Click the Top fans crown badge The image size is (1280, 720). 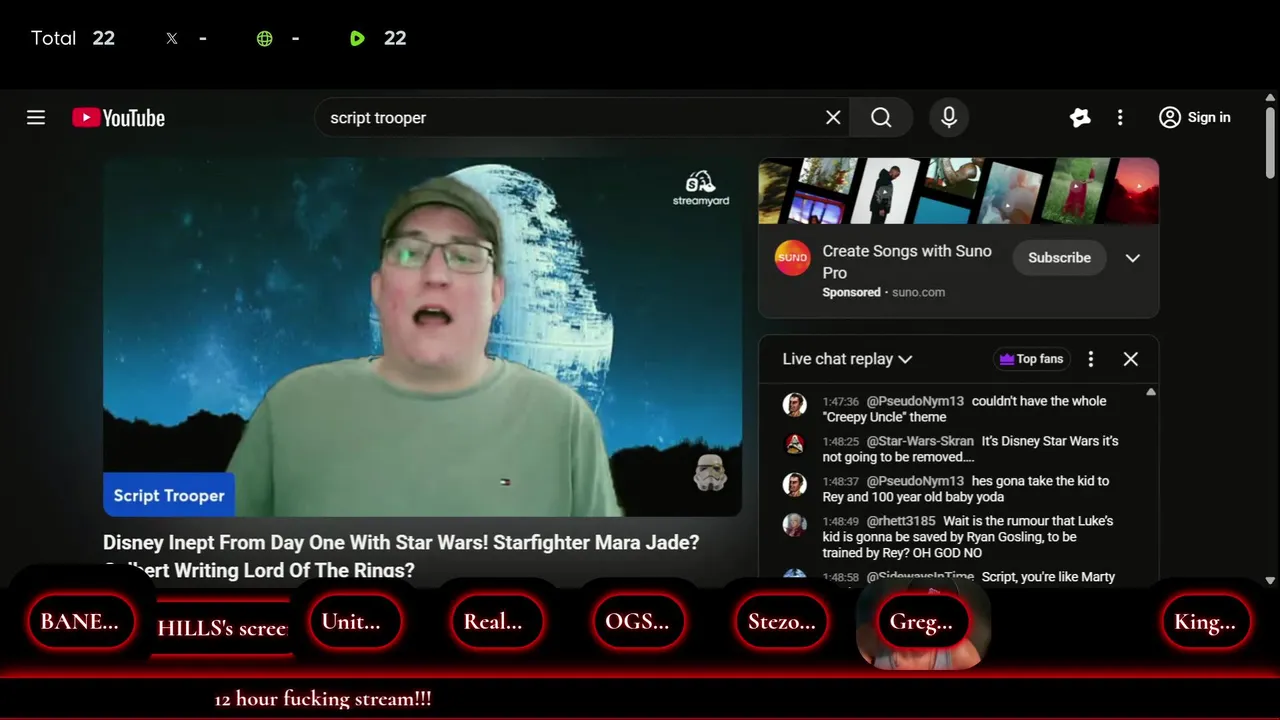[x=1031, y=359]
